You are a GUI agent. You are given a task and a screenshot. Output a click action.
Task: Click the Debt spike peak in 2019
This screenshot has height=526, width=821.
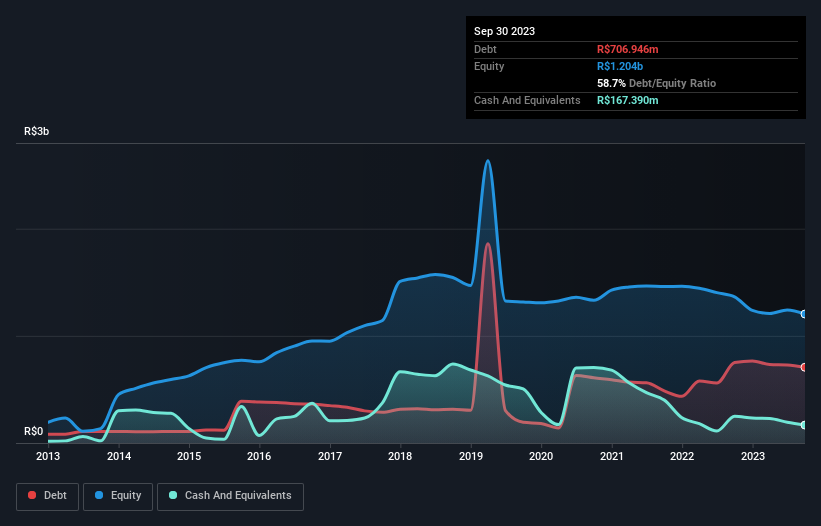(488, 244)
